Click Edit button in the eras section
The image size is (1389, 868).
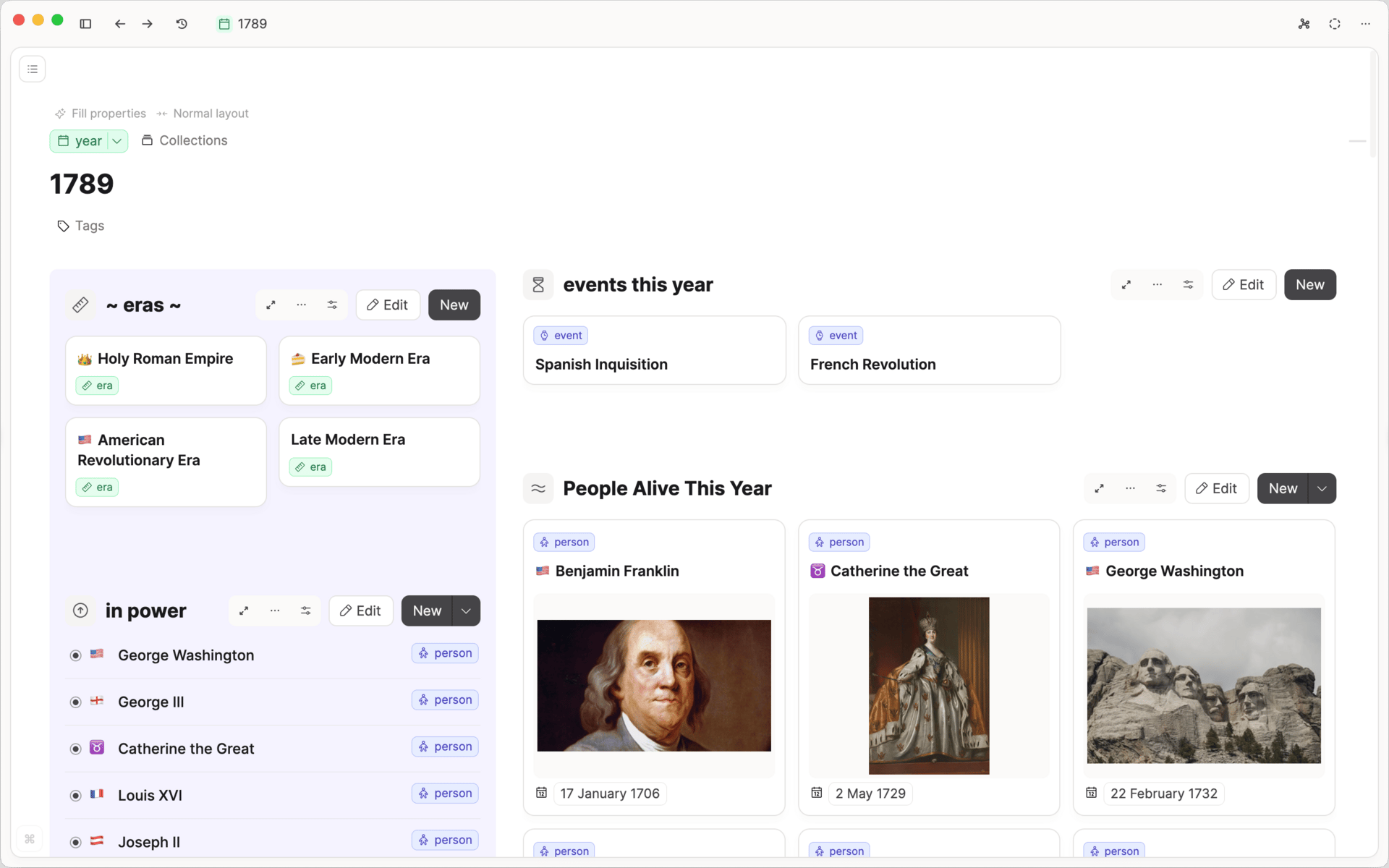388,305
